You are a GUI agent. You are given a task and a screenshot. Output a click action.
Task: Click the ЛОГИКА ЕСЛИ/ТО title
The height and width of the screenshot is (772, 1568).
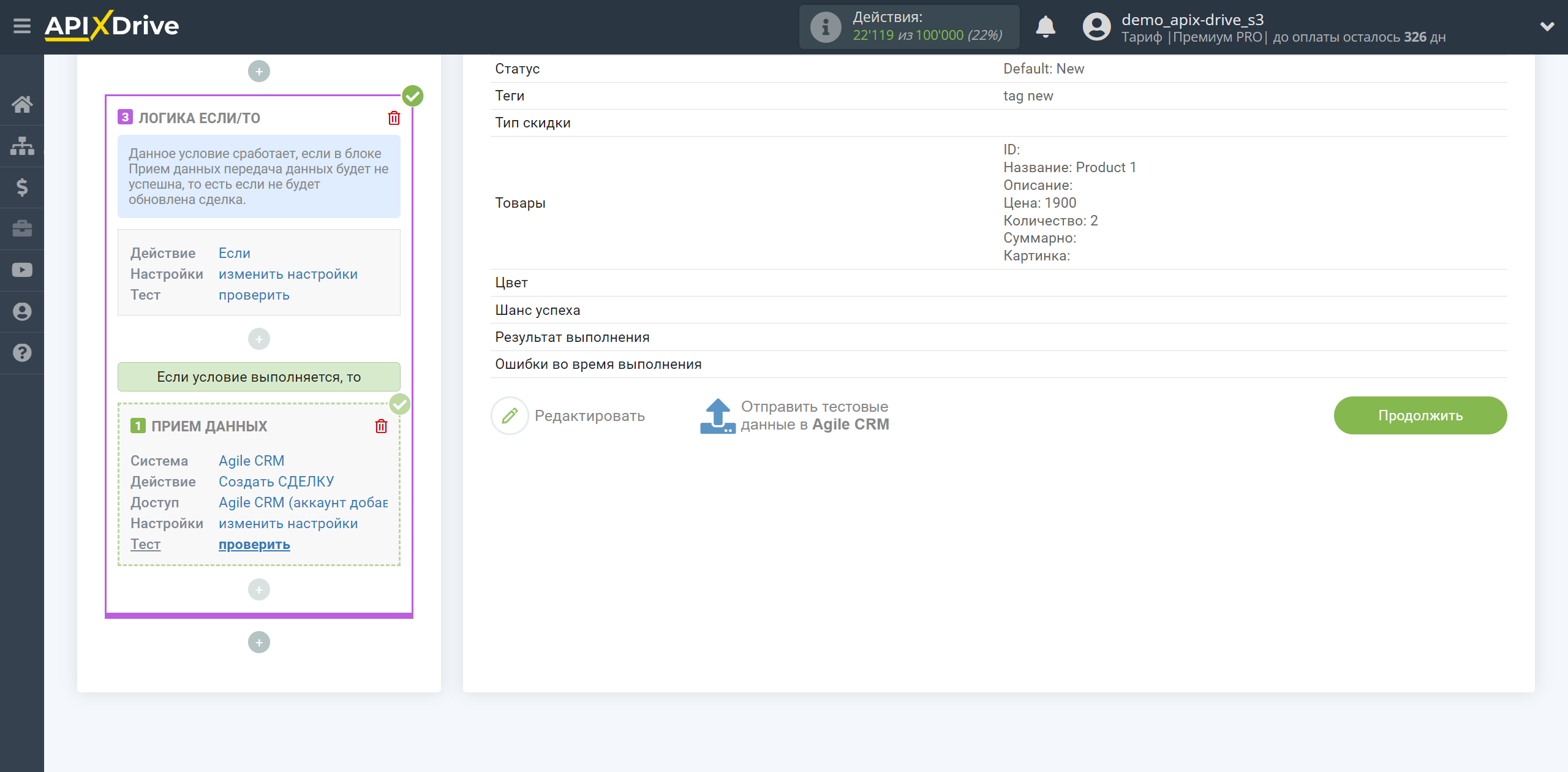pyautogui.click(x=199, y=118)
